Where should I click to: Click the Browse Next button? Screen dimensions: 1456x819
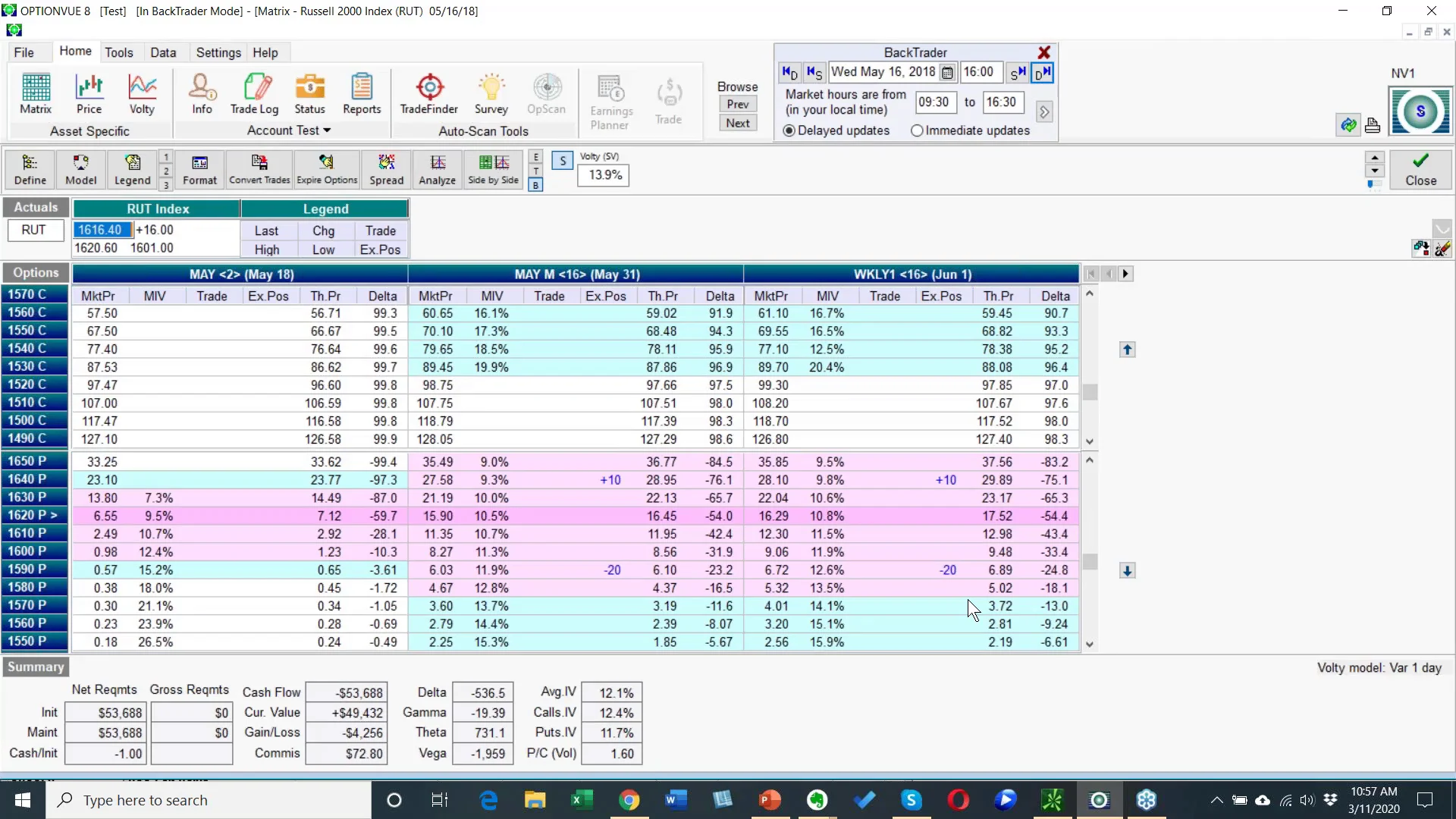click(x=738, y=124)
